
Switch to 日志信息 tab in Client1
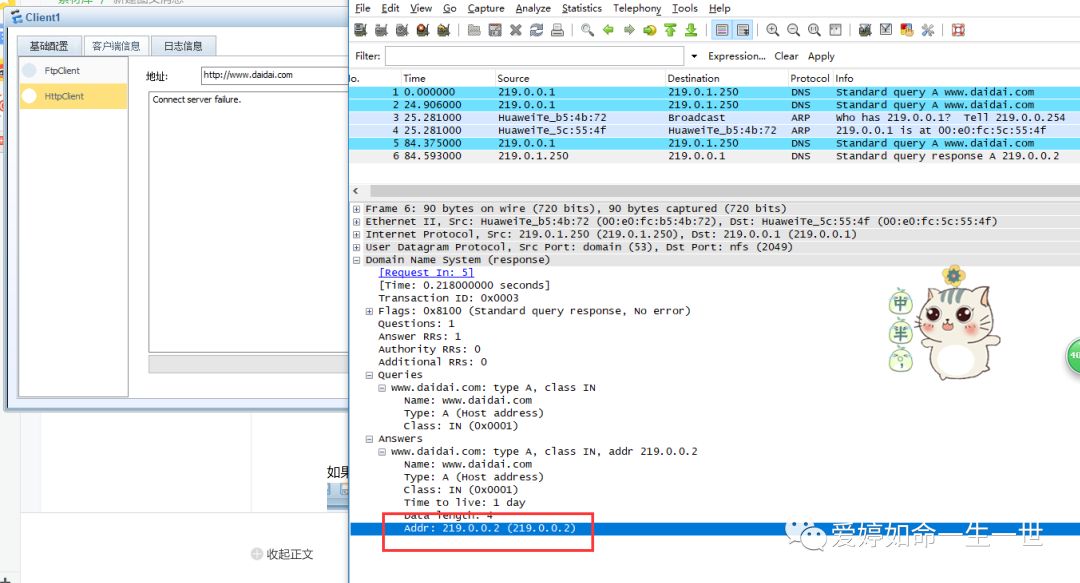[x=183, y=46]
